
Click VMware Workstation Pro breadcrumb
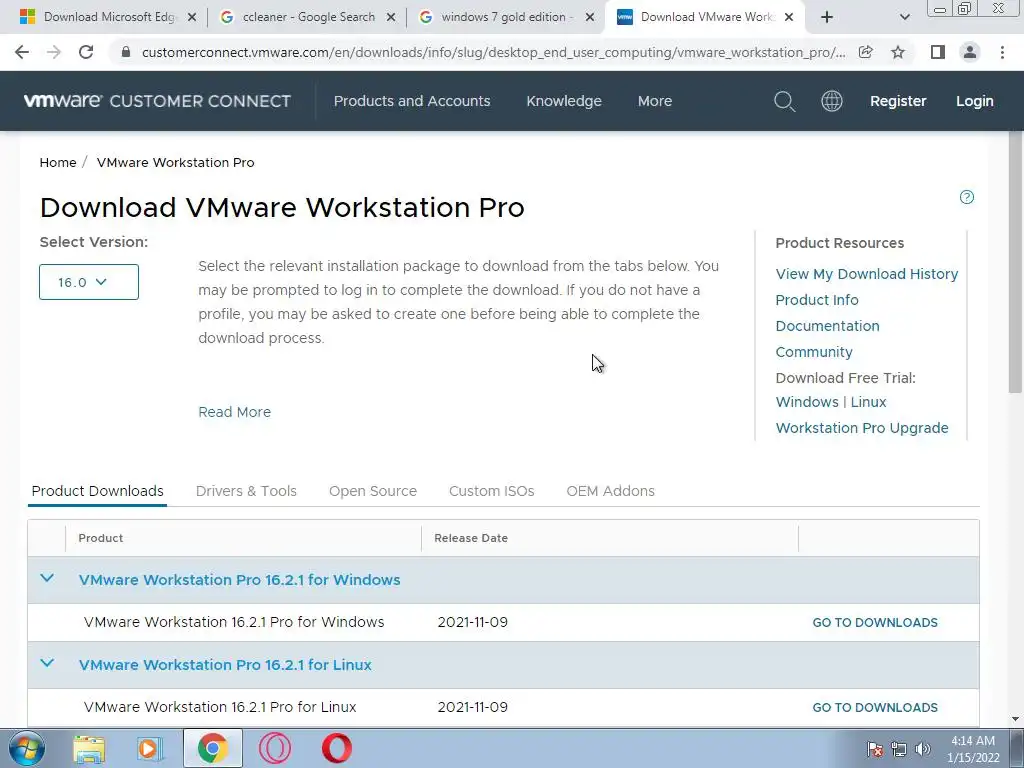click(176, 163)
